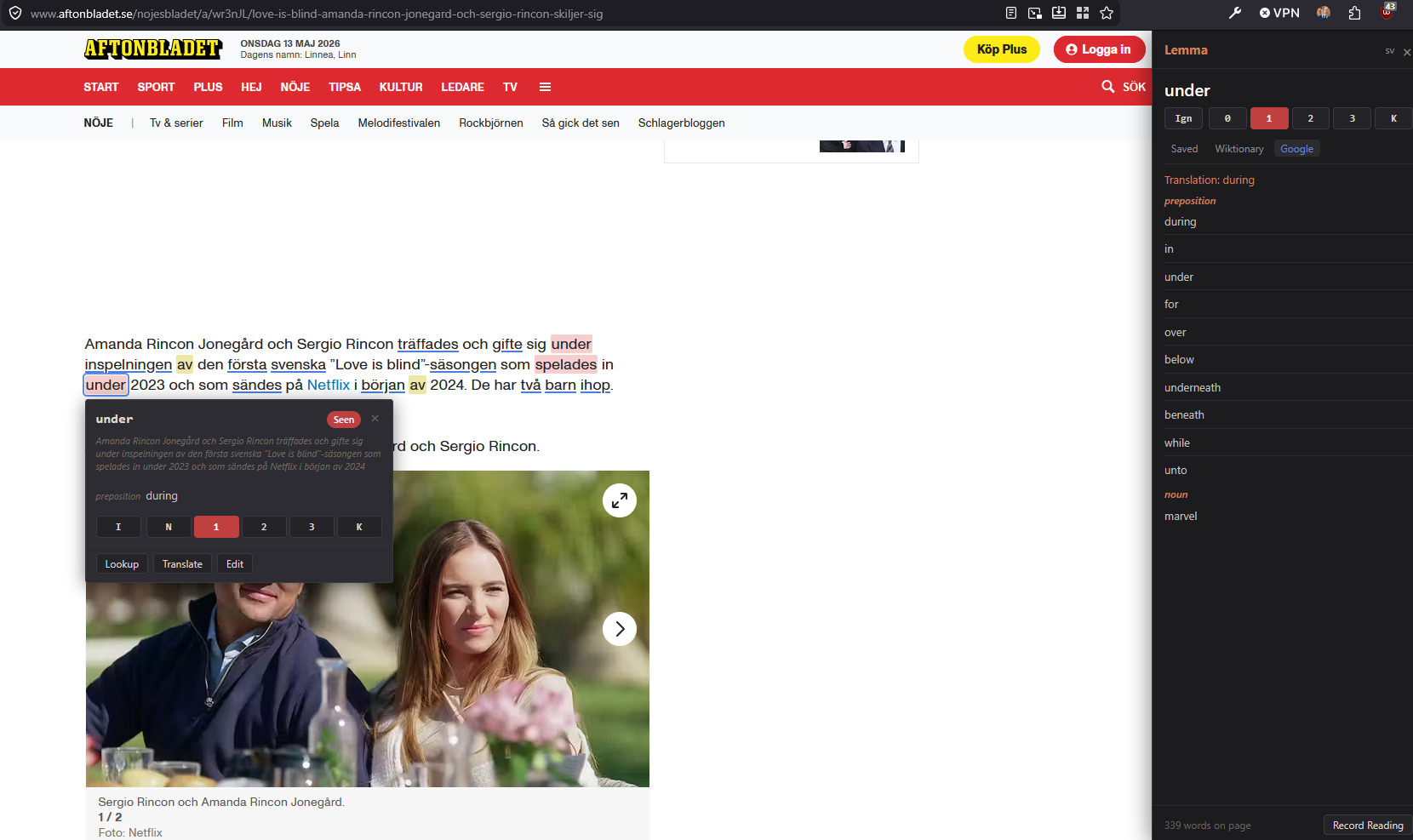Click the Translate button in popup
This screenshot has width=1413, height=840.
click(182, 564)
